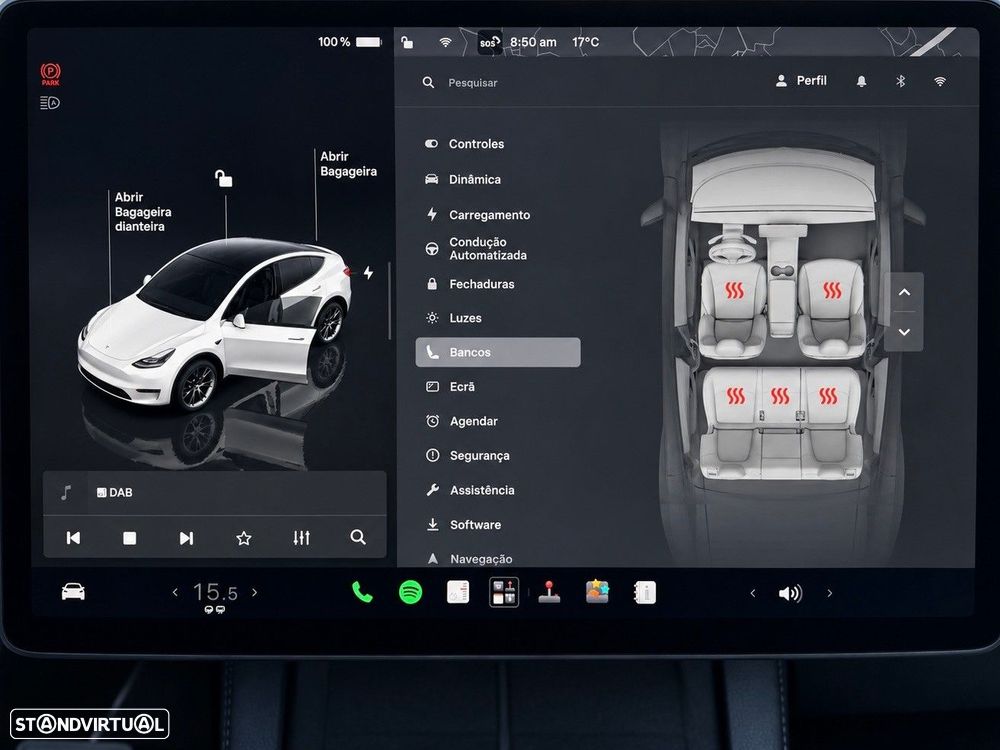Stop media playback
Screen dimensions: 1000x750
tap(129, 538)
